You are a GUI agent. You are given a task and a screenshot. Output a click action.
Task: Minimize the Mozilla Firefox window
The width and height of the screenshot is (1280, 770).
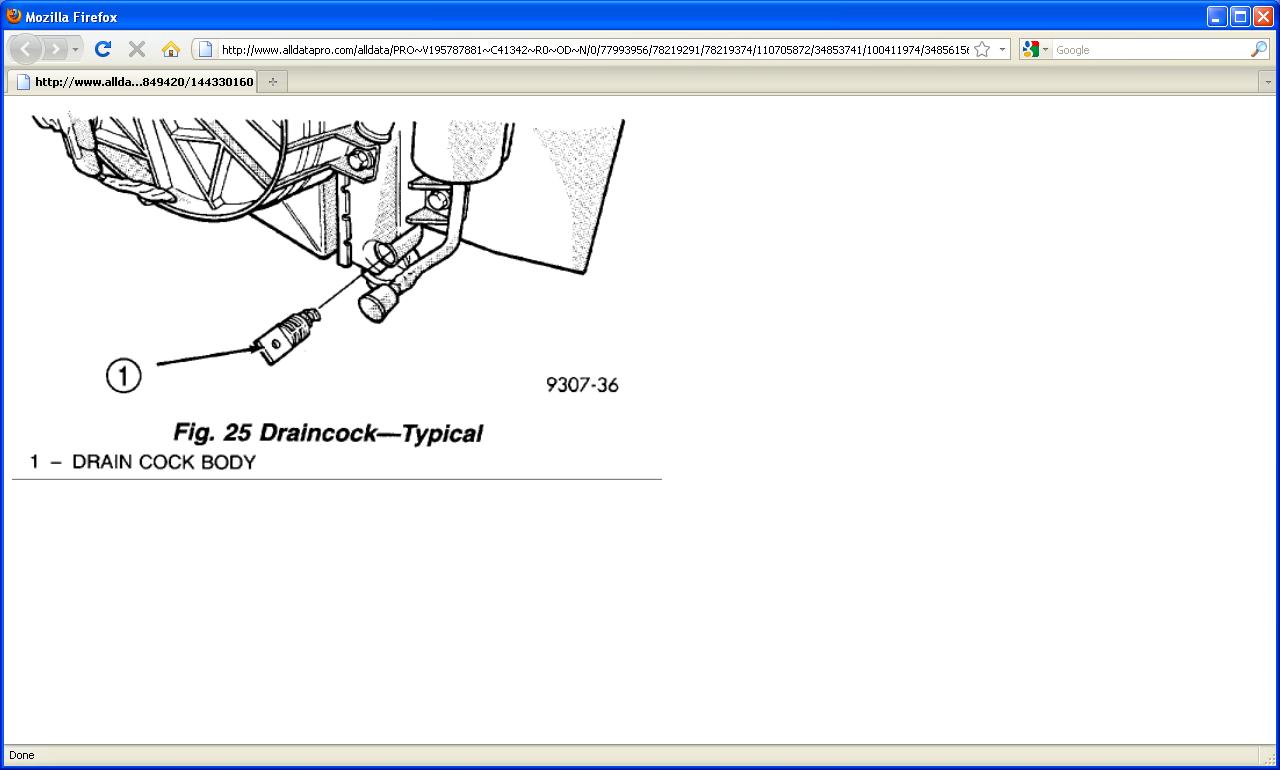coord(1217,16)
